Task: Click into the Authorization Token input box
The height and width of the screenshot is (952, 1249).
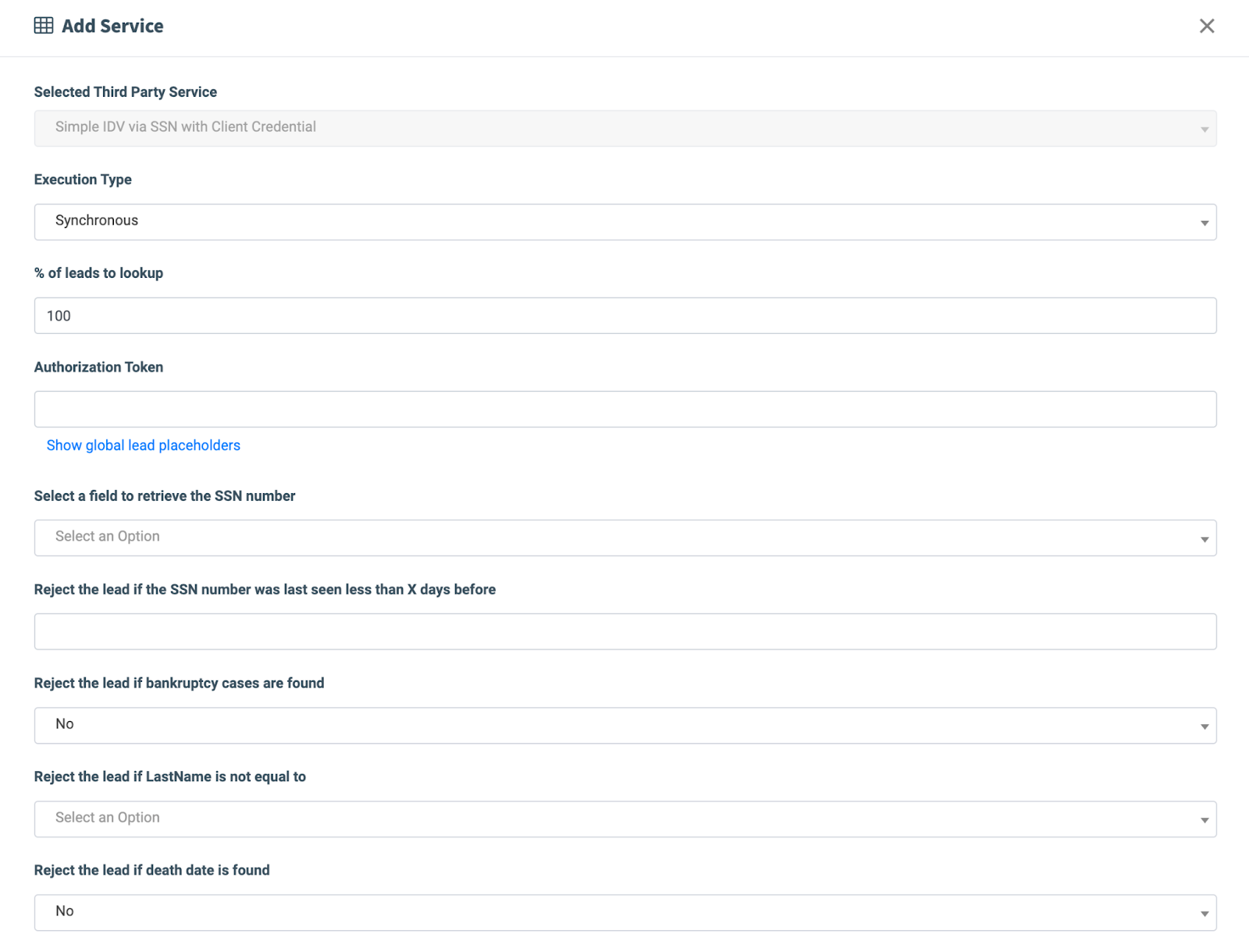Action: click(624, 409)
